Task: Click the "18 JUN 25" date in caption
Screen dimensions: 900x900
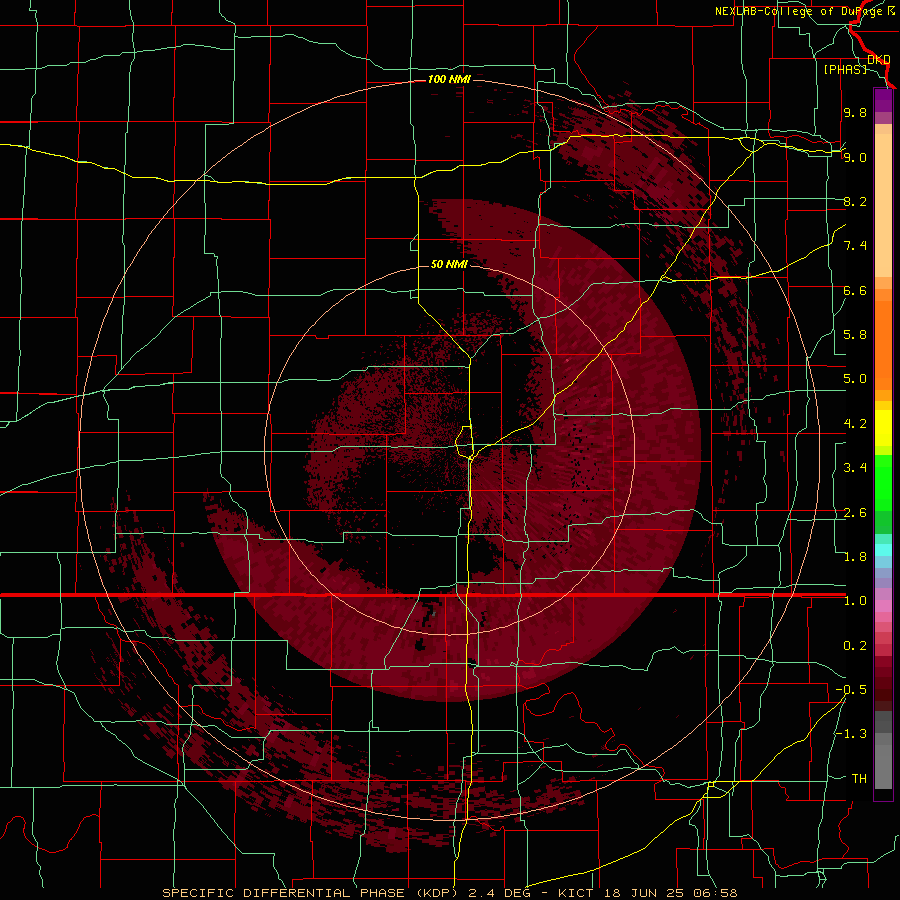Action: click(645, 893)
